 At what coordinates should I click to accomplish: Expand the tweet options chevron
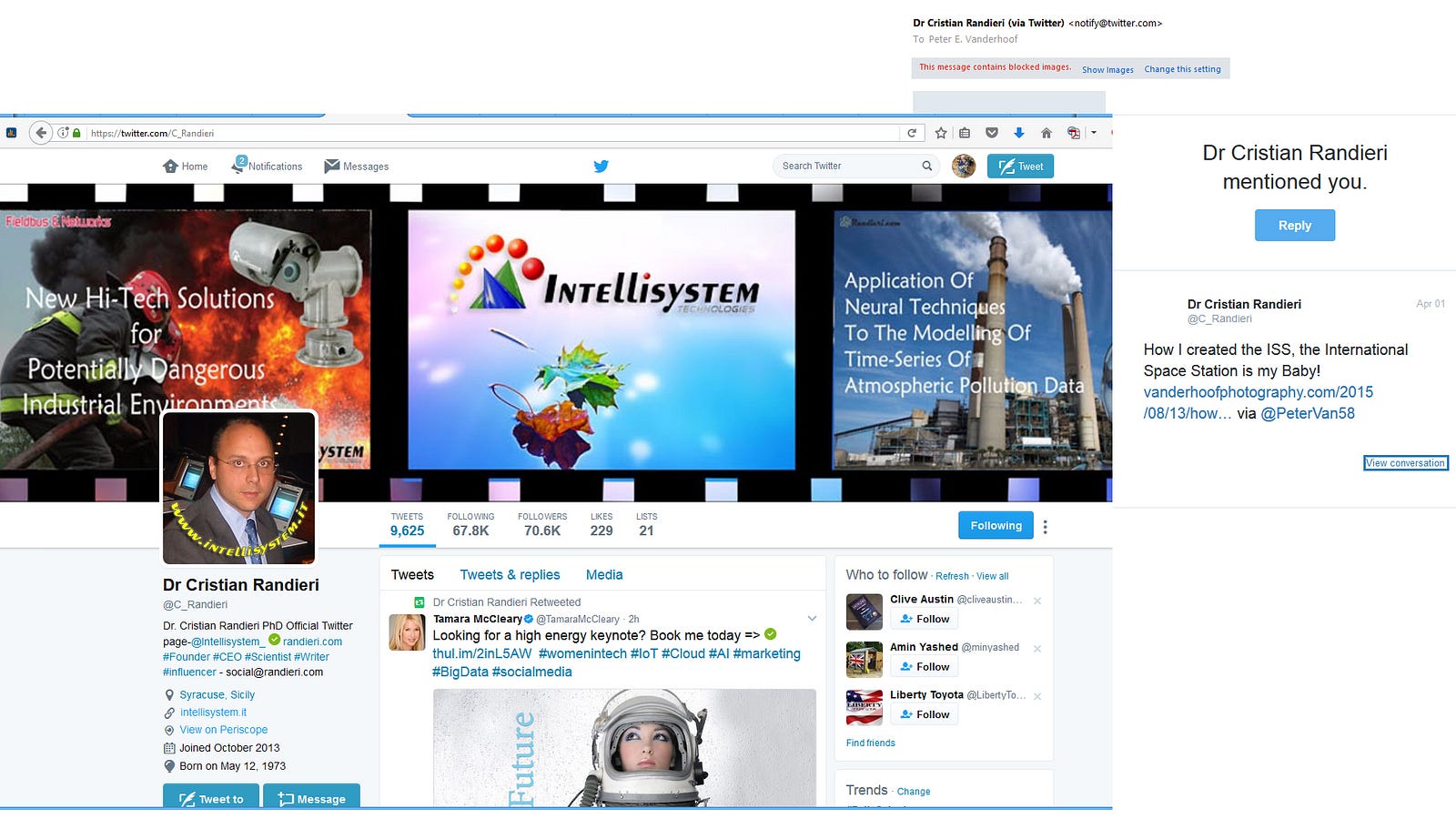tap(812, 619)
